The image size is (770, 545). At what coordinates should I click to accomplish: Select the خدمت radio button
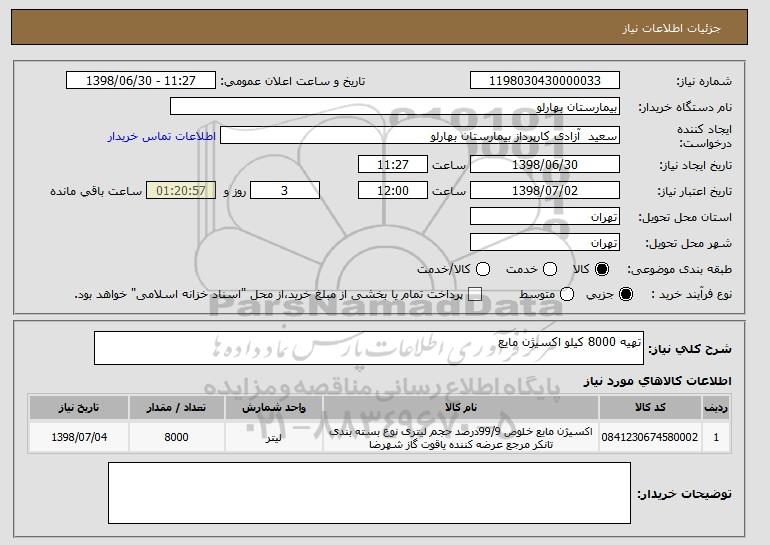pyautogui.click(x=550, y=269)
